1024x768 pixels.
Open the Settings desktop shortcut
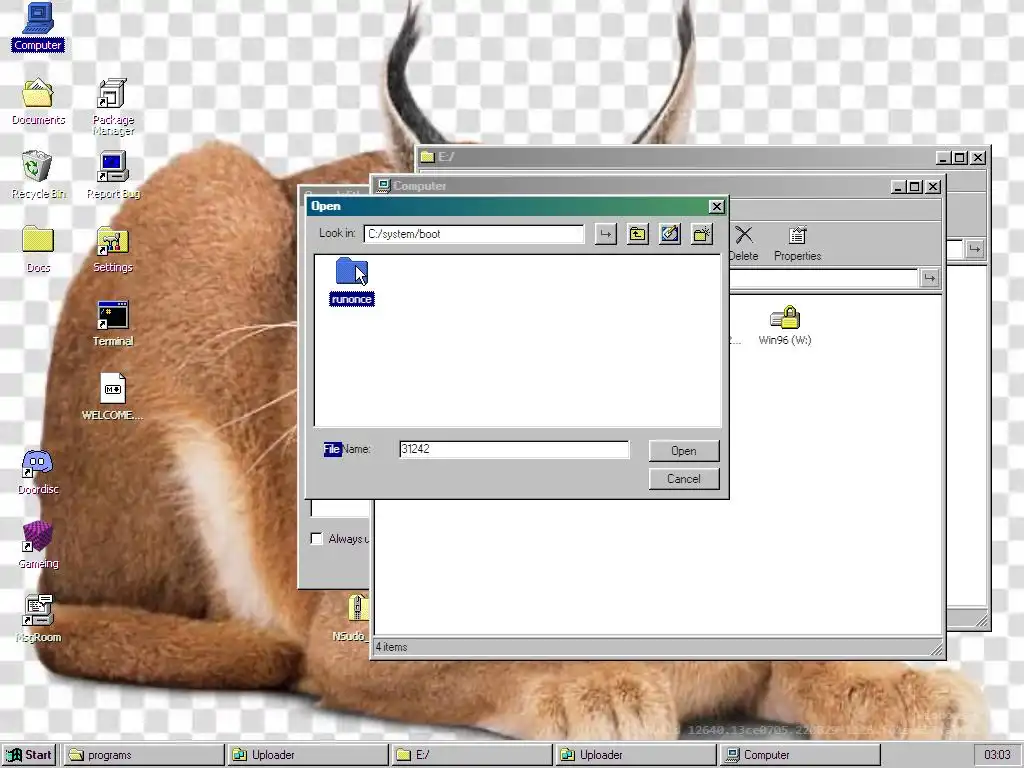click(113, 249)
